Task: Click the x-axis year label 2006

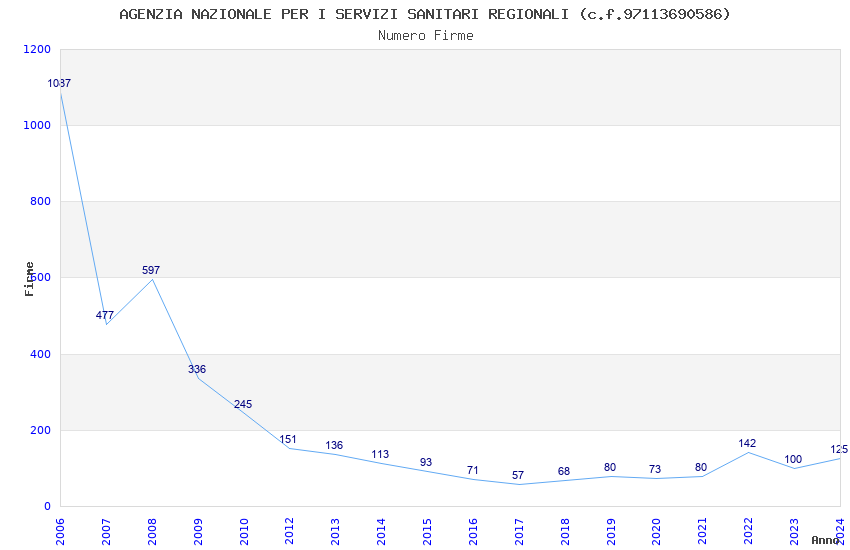Action: (x=60, y=532)
